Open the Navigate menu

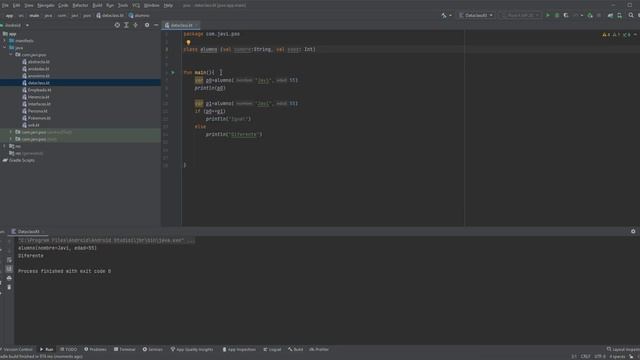(x=46, y=5)
